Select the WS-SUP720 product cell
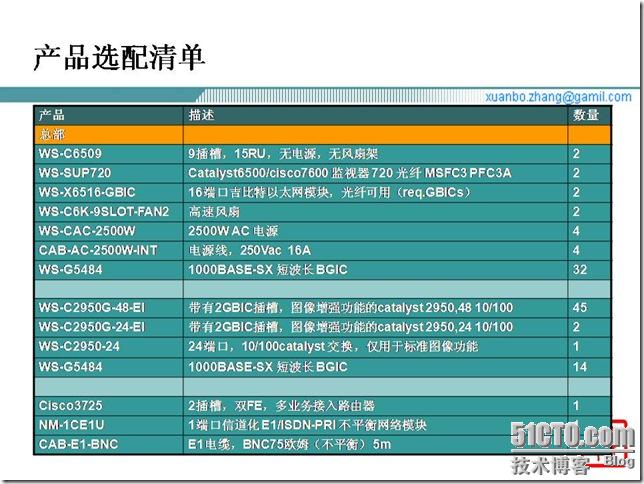The width and height of the screenshot is (644, 484). point(108,173)
